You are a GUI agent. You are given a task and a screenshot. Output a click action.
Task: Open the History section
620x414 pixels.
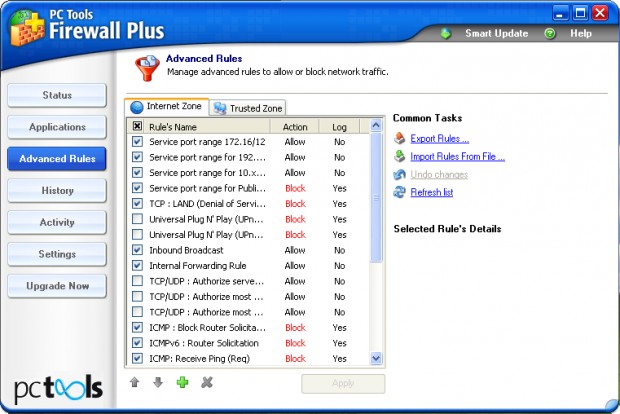pos(57,191)
